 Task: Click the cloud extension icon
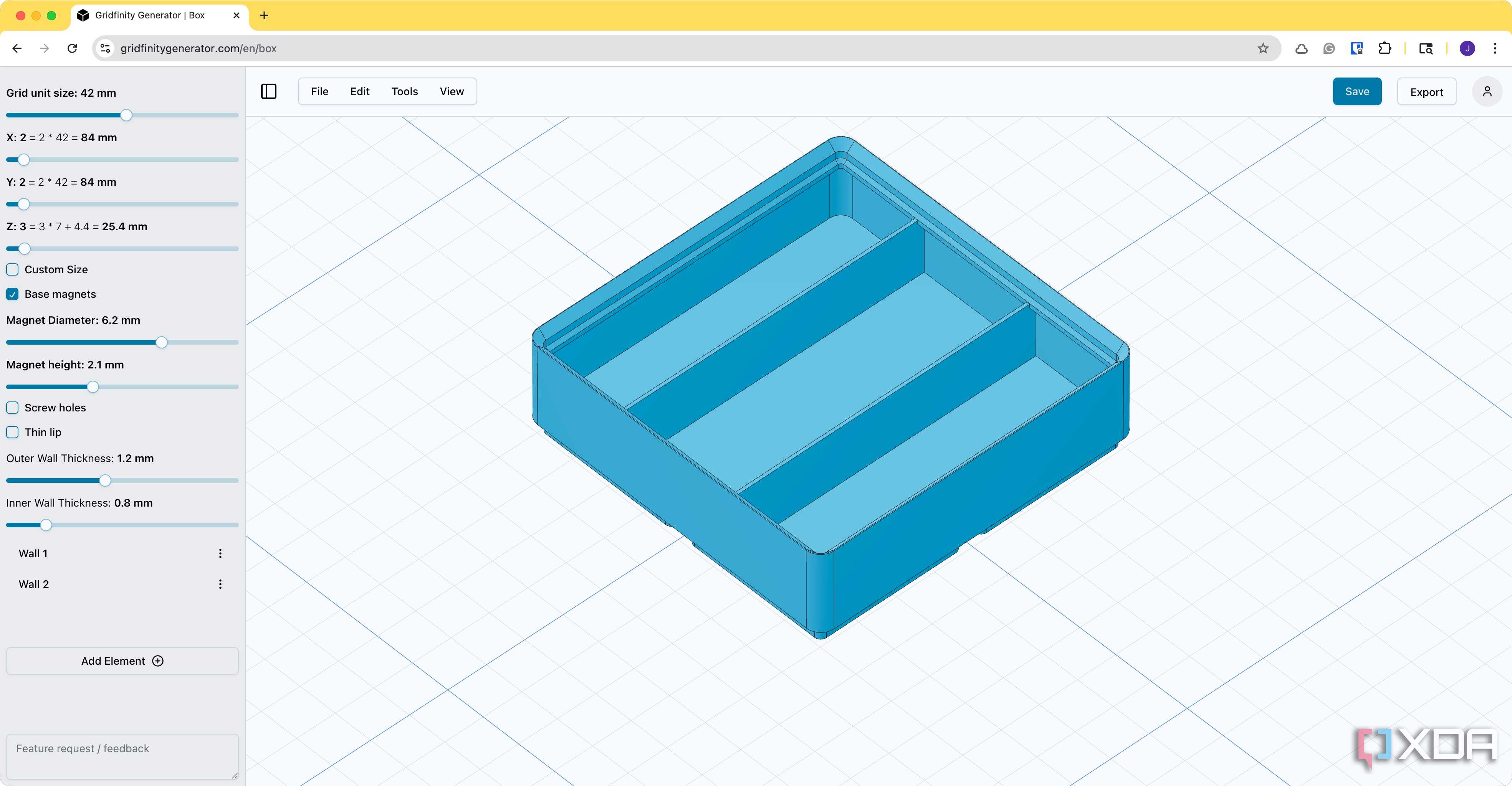[1301, 49]
